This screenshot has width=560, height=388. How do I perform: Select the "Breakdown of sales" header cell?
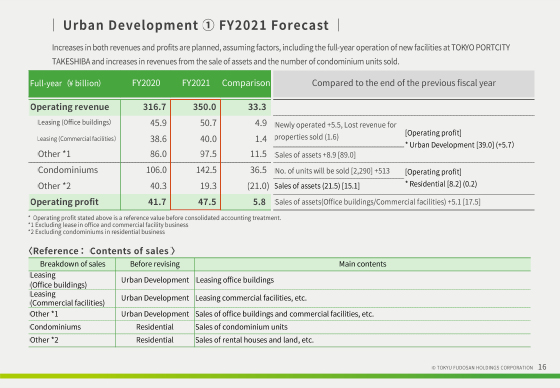(x=72, y=264)
